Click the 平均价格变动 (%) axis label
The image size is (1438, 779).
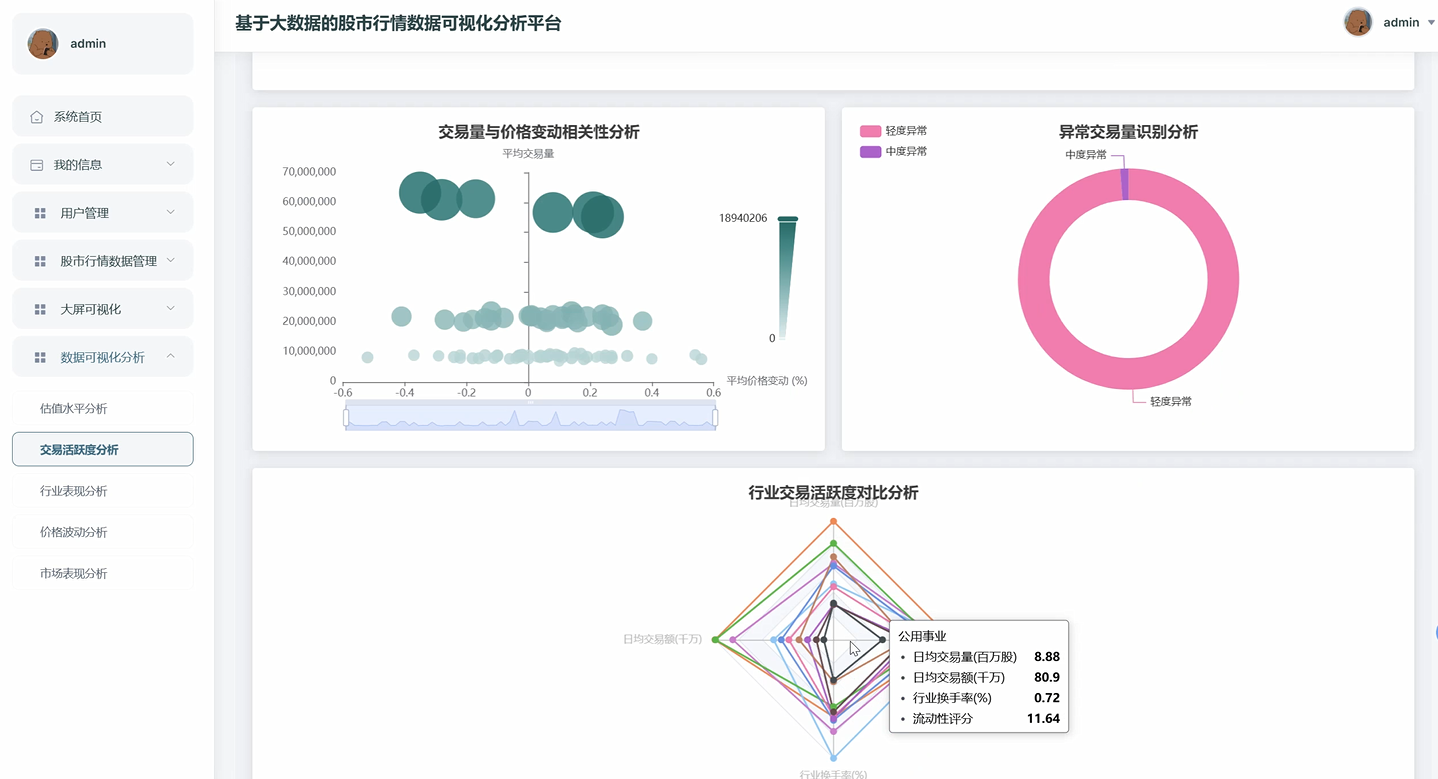click(767, 381)
